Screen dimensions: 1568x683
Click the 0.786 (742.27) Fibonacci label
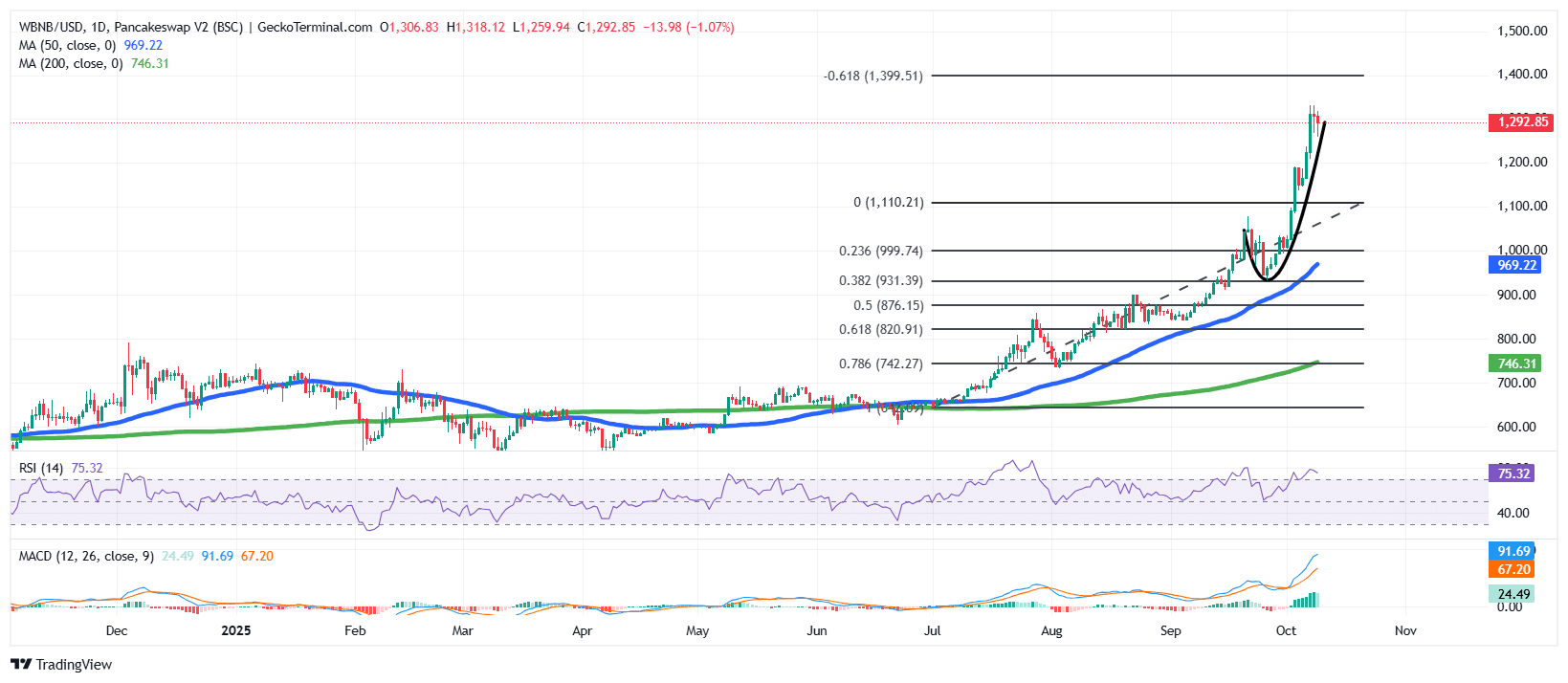[880, 364]
